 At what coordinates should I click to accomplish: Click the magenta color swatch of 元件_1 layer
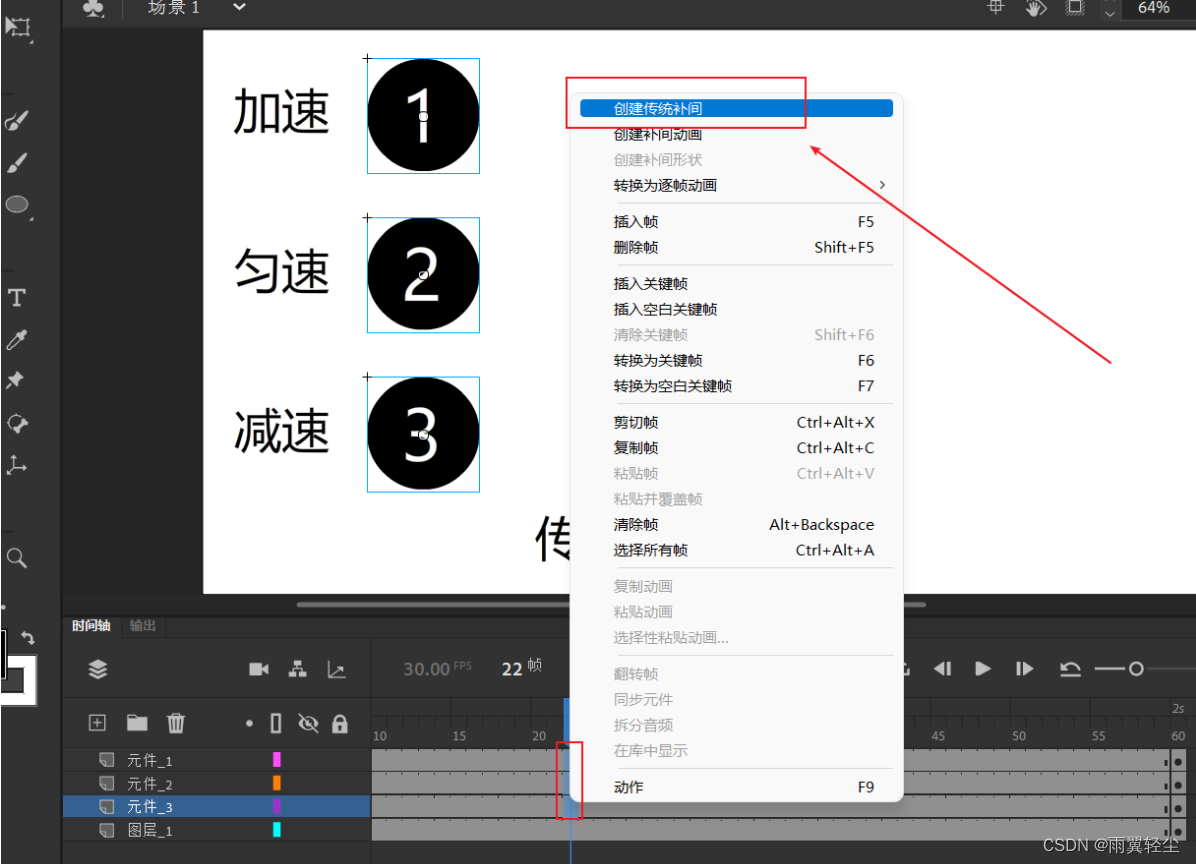click(277, 759)
